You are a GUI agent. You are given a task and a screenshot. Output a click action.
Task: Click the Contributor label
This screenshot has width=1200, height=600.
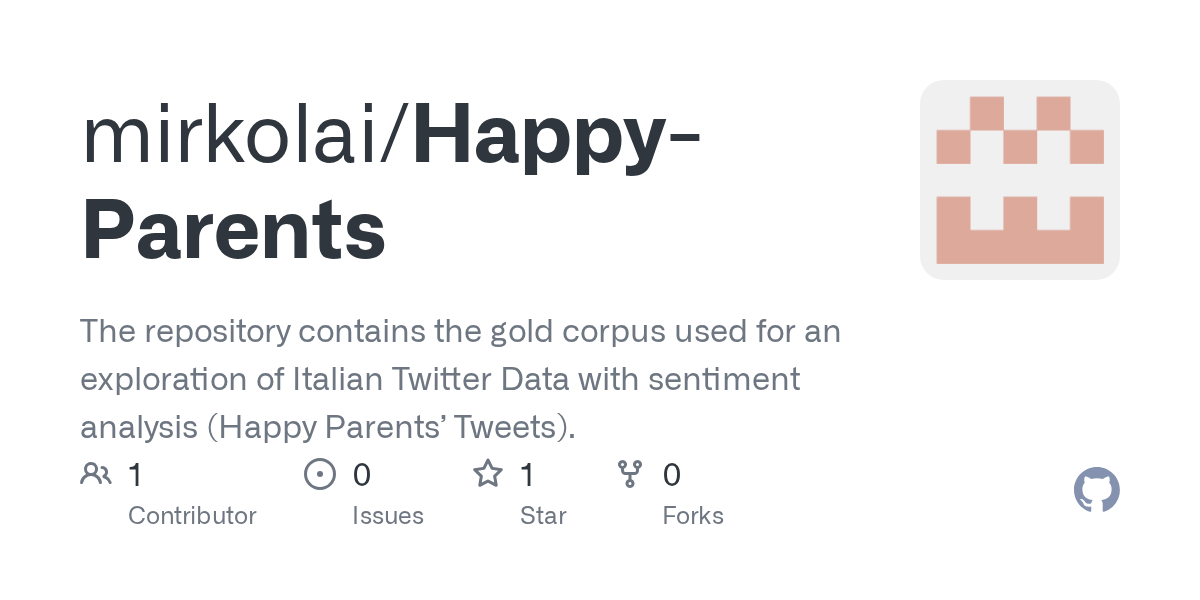tap(192, 516)
